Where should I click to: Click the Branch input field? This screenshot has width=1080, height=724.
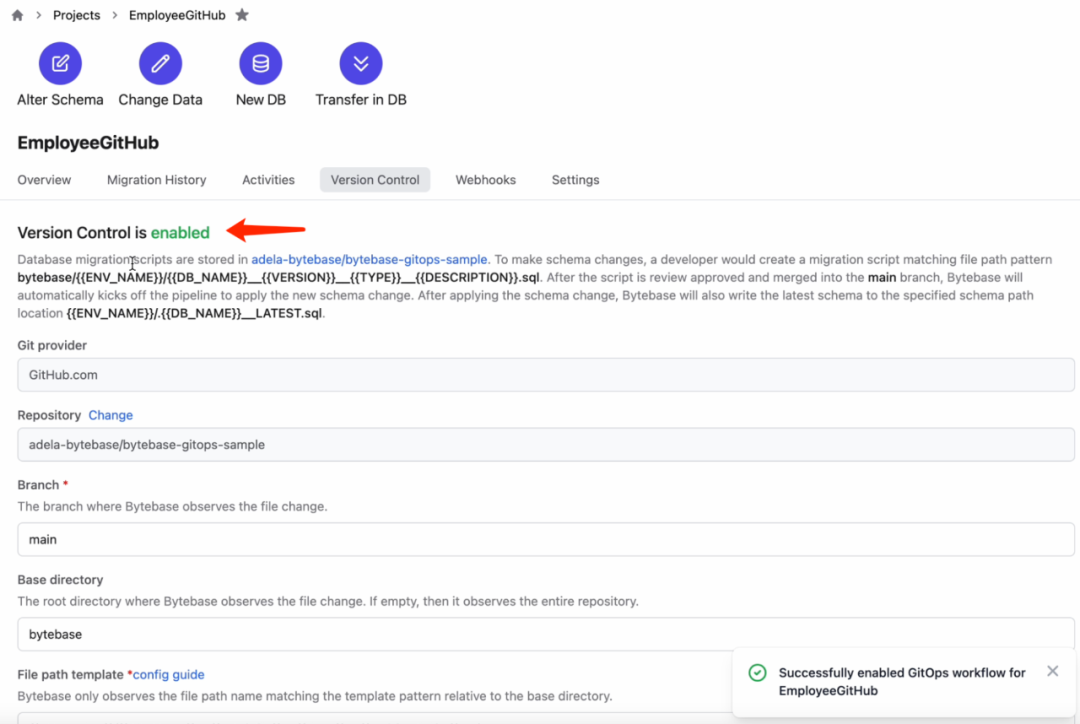pos(545,539)
